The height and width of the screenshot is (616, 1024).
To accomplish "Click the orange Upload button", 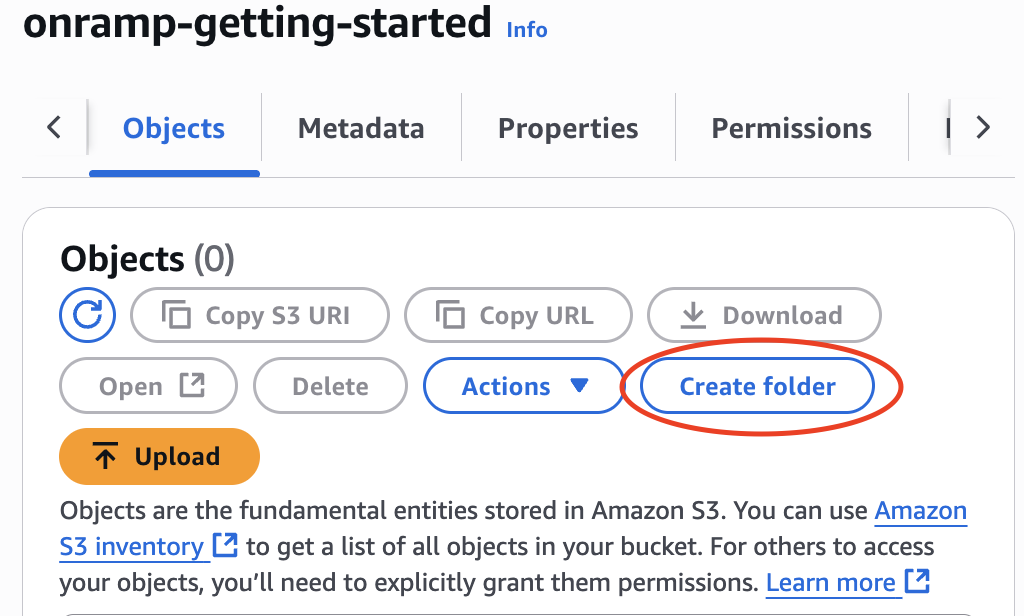I will [x=159, y=456].
